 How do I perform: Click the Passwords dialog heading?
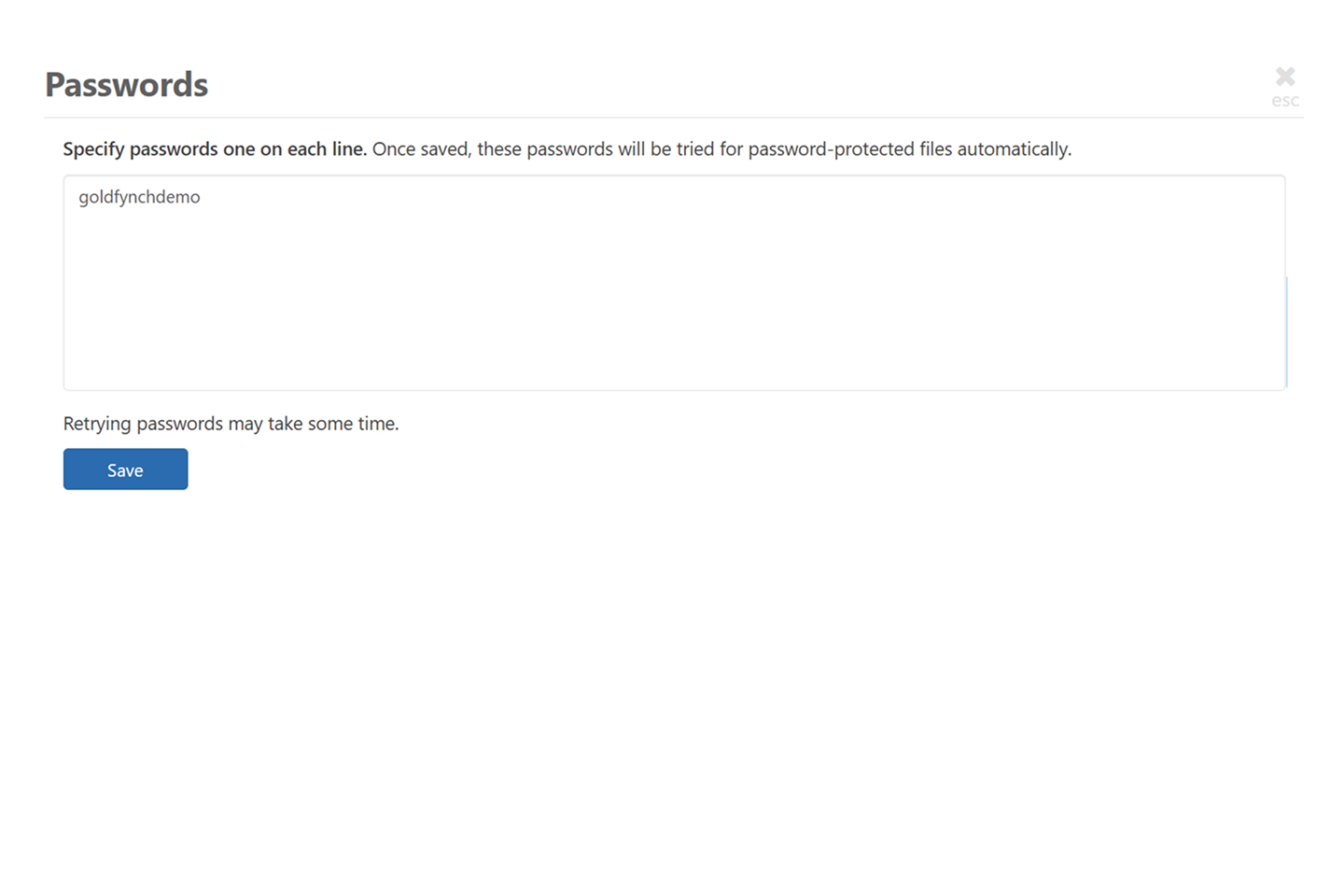coord(126,85)
